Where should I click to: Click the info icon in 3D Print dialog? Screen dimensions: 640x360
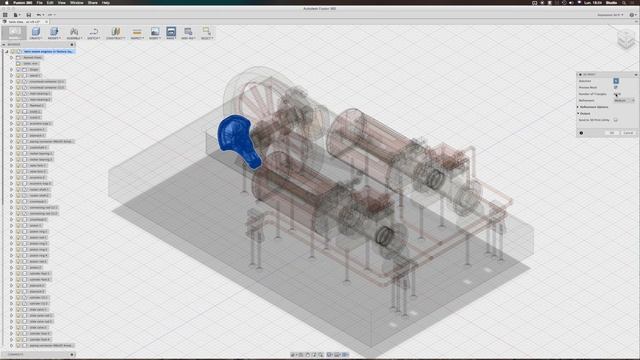[x=581, y=133]
